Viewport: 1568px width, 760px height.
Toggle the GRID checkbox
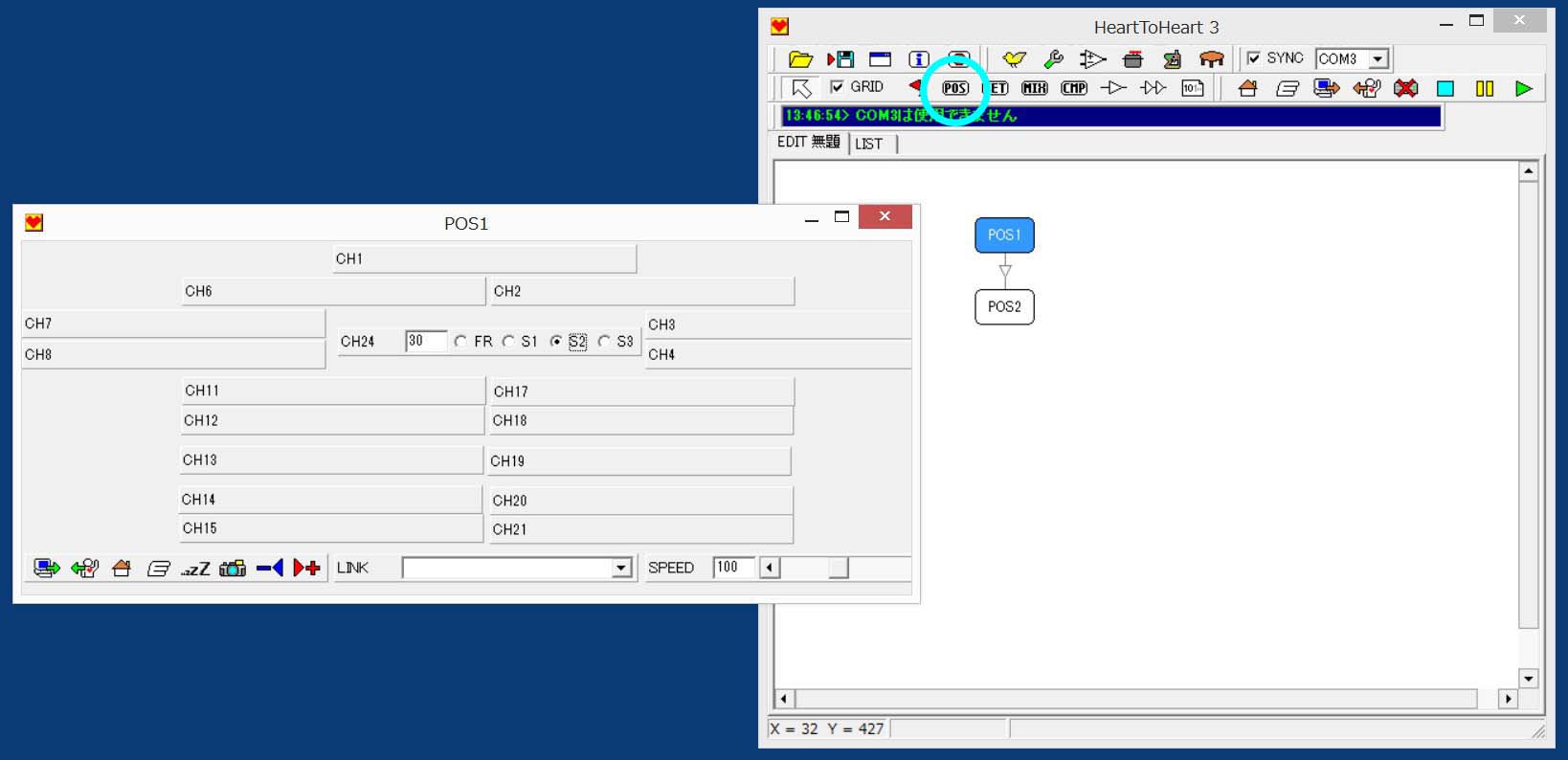(x=838, y=87)
